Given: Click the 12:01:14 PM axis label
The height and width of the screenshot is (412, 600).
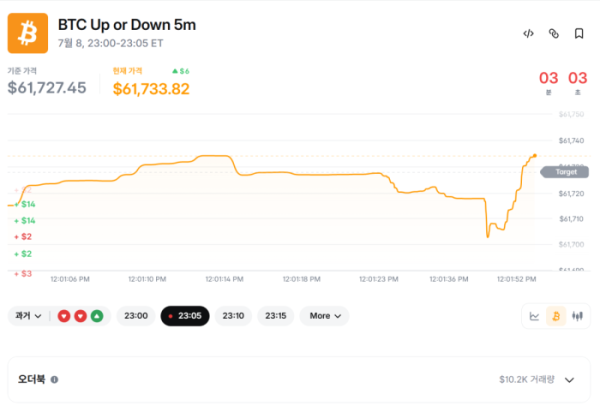Looking at the screenshot, I should coord(225,279).
